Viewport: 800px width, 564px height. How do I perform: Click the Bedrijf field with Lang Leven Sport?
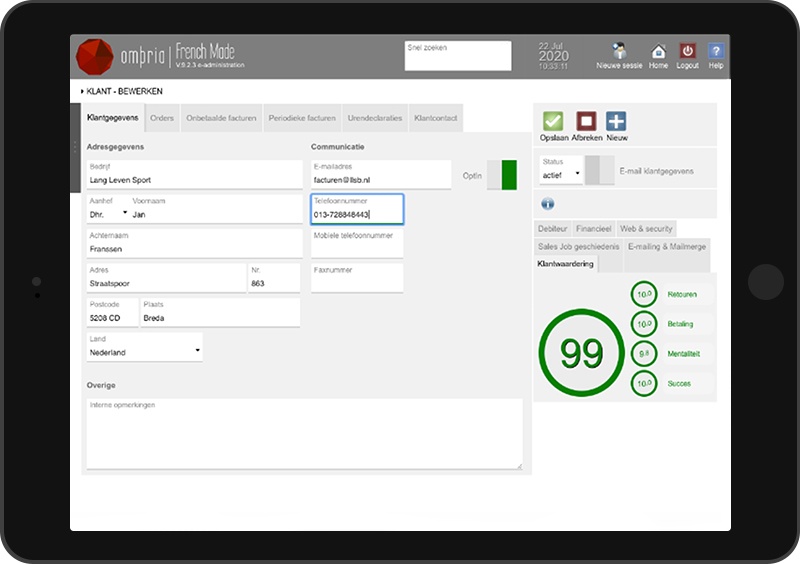click(194, 175)
